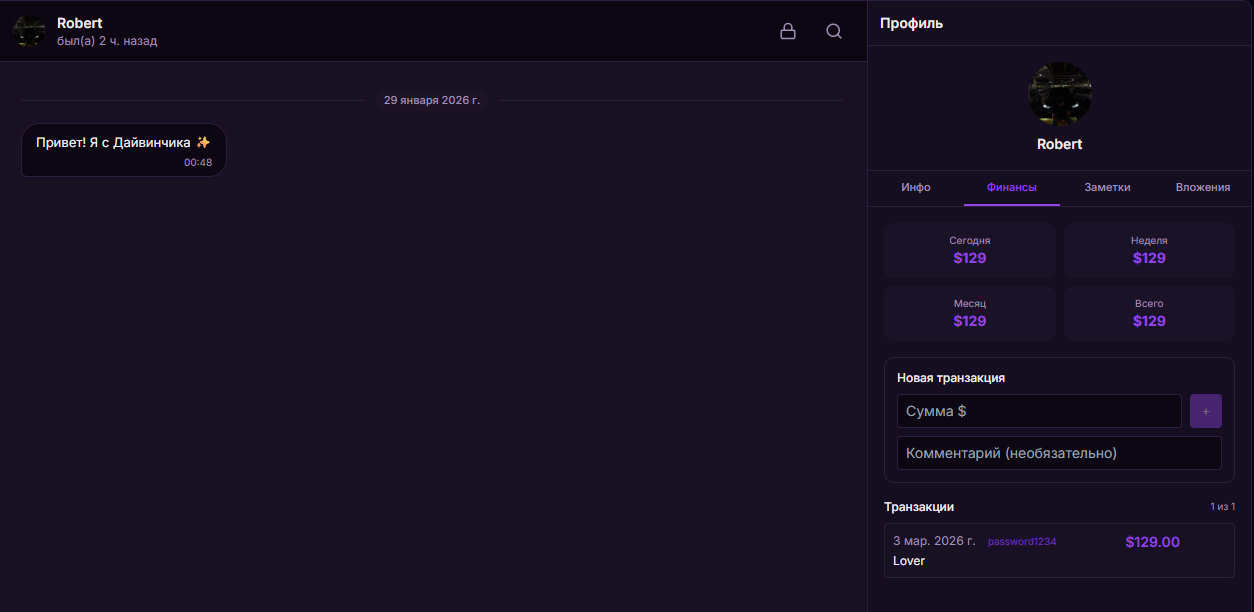
Task: Open the Месяц earnings card
Action: tap(969, 313)
